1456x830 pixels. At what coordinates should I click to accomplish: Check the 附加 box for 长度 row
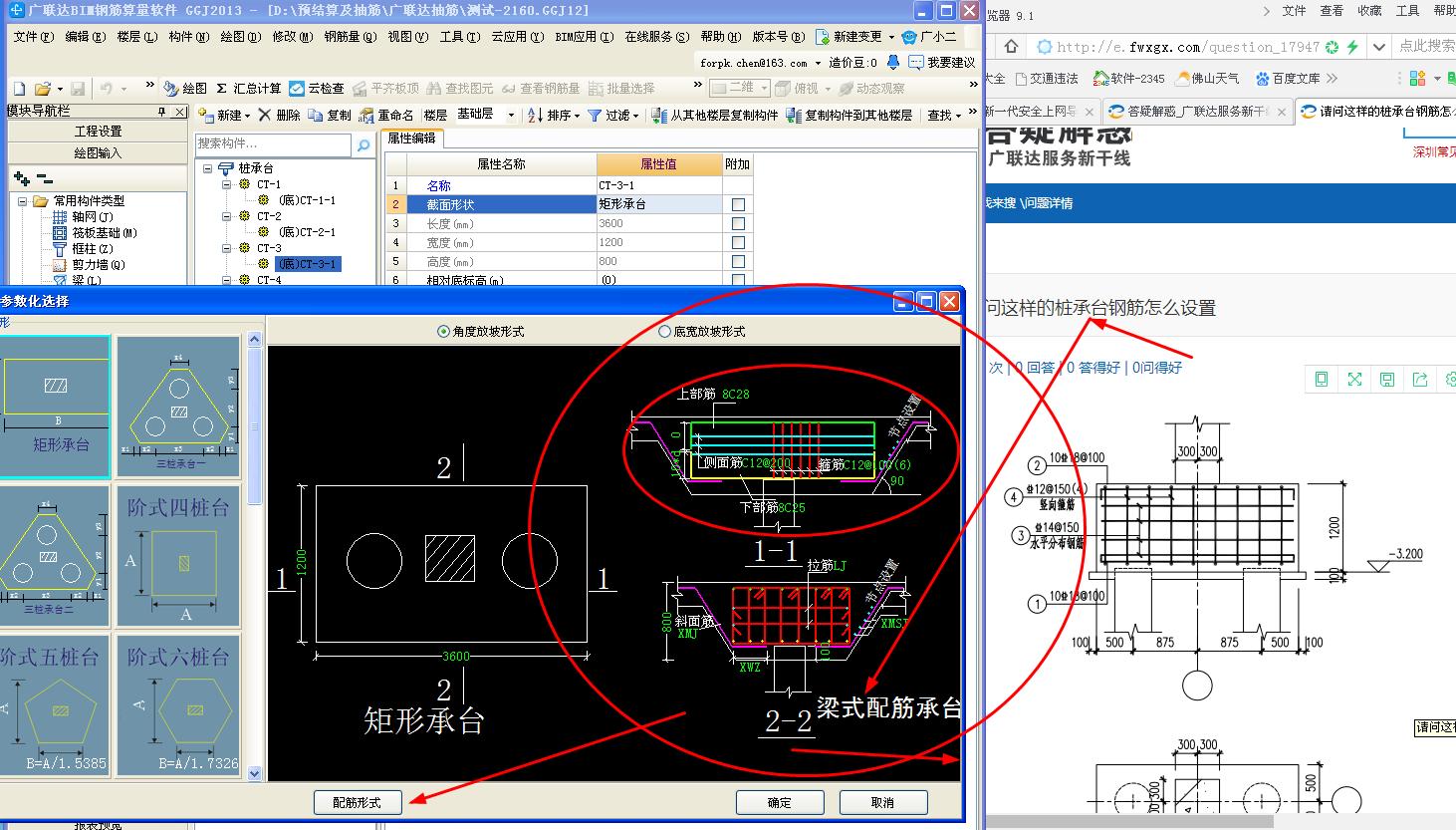[738, 223]
